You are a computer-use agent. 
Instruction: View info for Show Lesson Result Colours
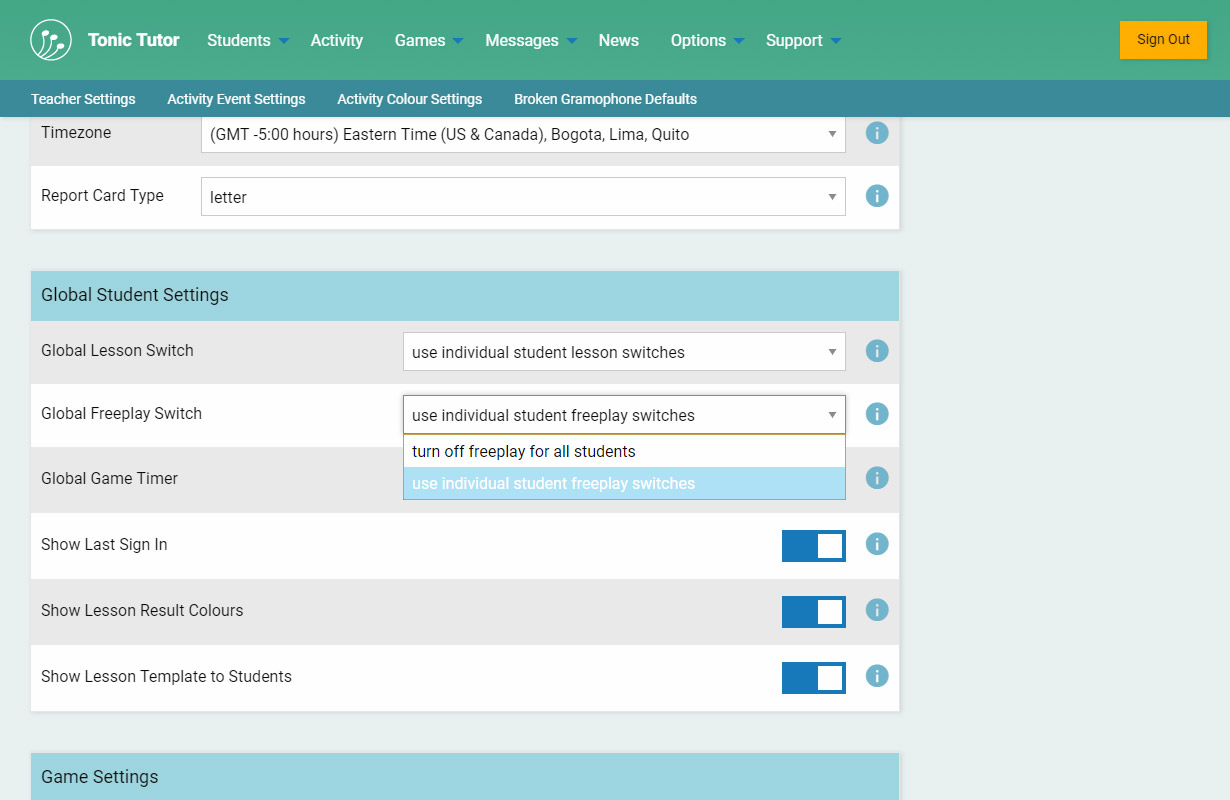(x=877, y=610)
